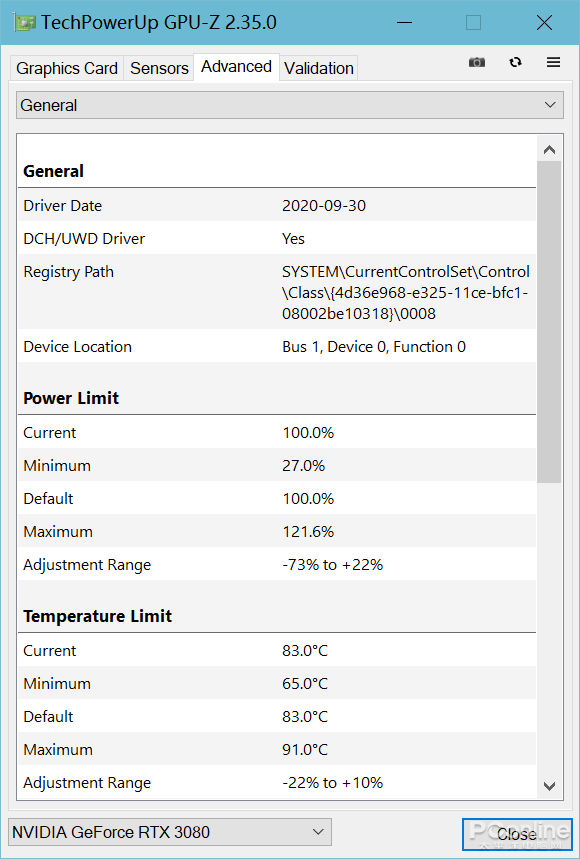This screenshot has width=580, height=859.
Task: Select the -73% to +22% adjustment range
Action: (x=332, y=565)
